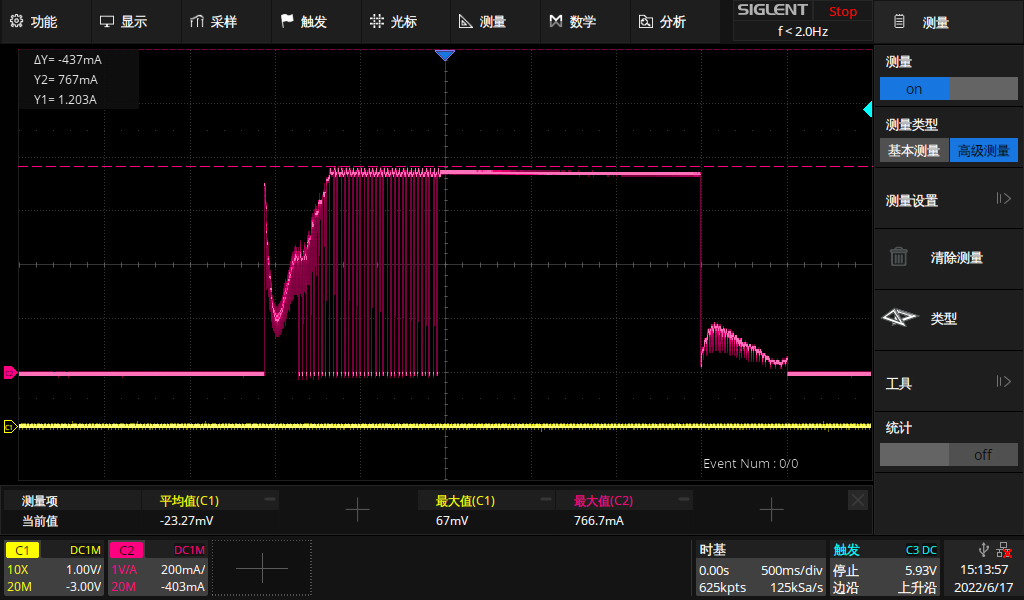Image resolution: width=1024 pixels, height=600 pixels.
Task: Click the Stop trigger status button
Action: coord(841,11)
